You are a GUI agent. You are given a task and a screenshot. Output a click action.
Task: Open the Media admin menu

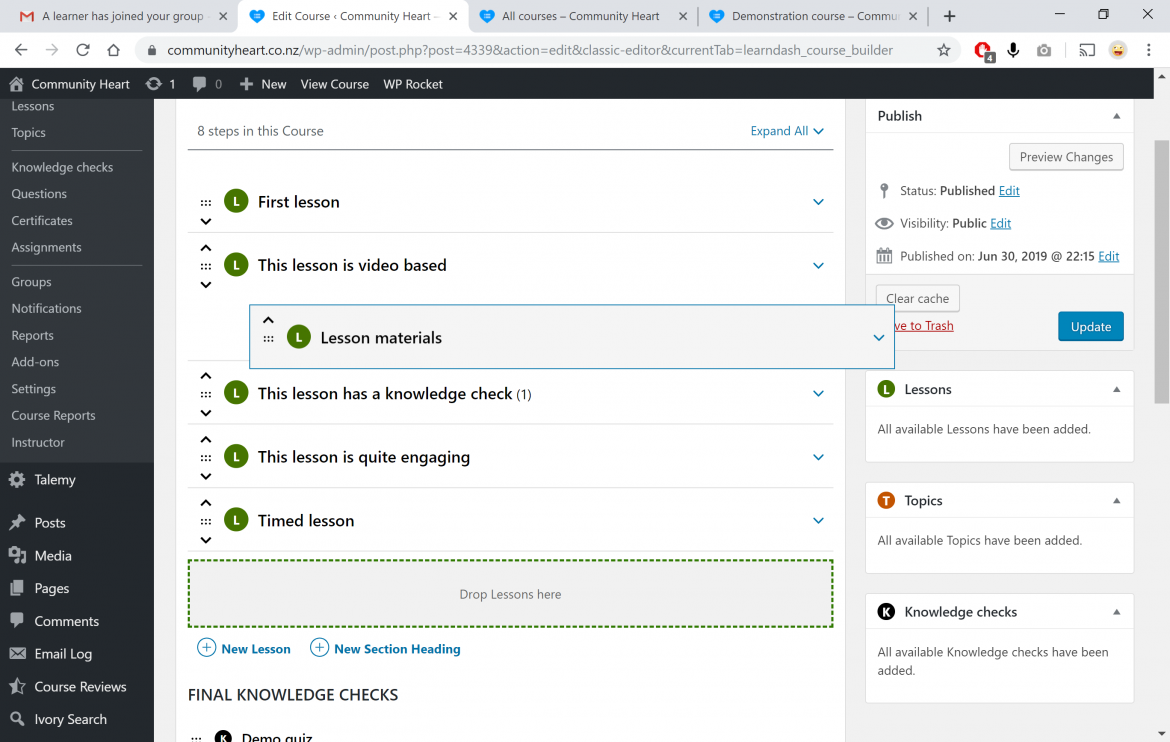pyautogui.click(x=52, y=555)
